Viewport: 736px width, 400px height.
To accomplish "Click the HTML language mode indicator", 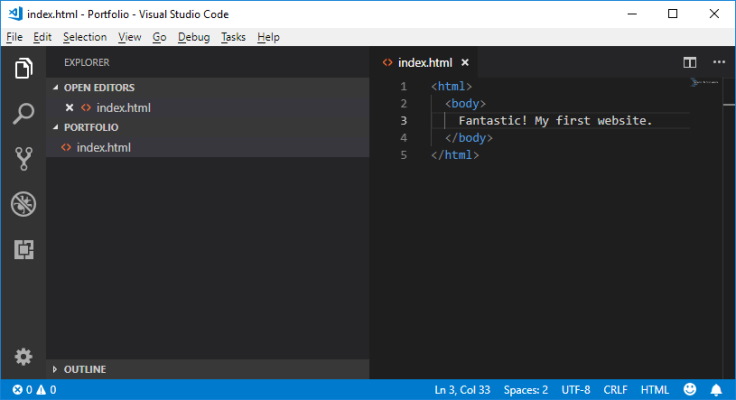I will click(654, 390).
